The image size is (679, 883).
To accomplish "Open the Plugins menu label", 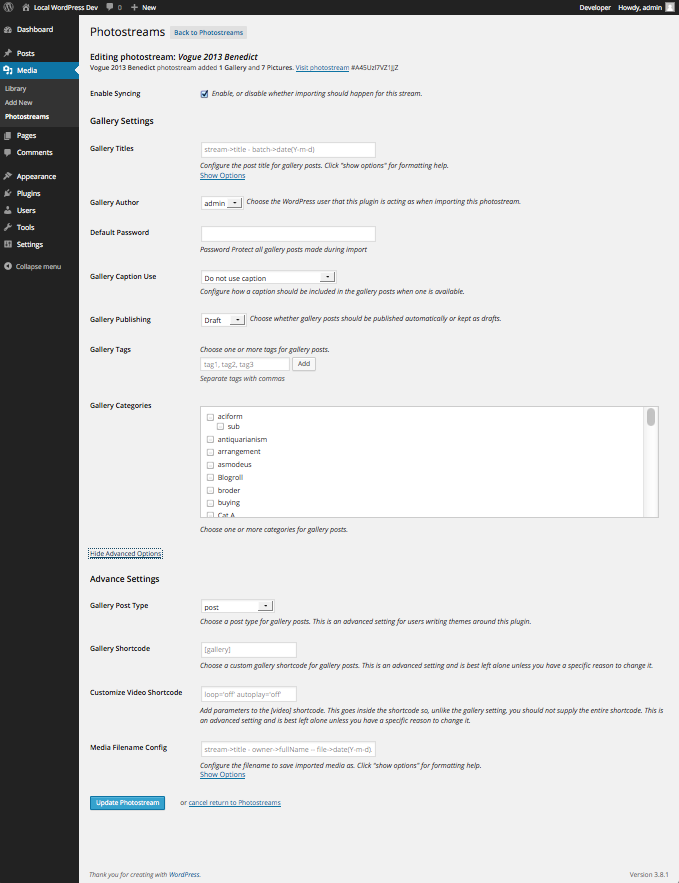I will tap(29, 193).
